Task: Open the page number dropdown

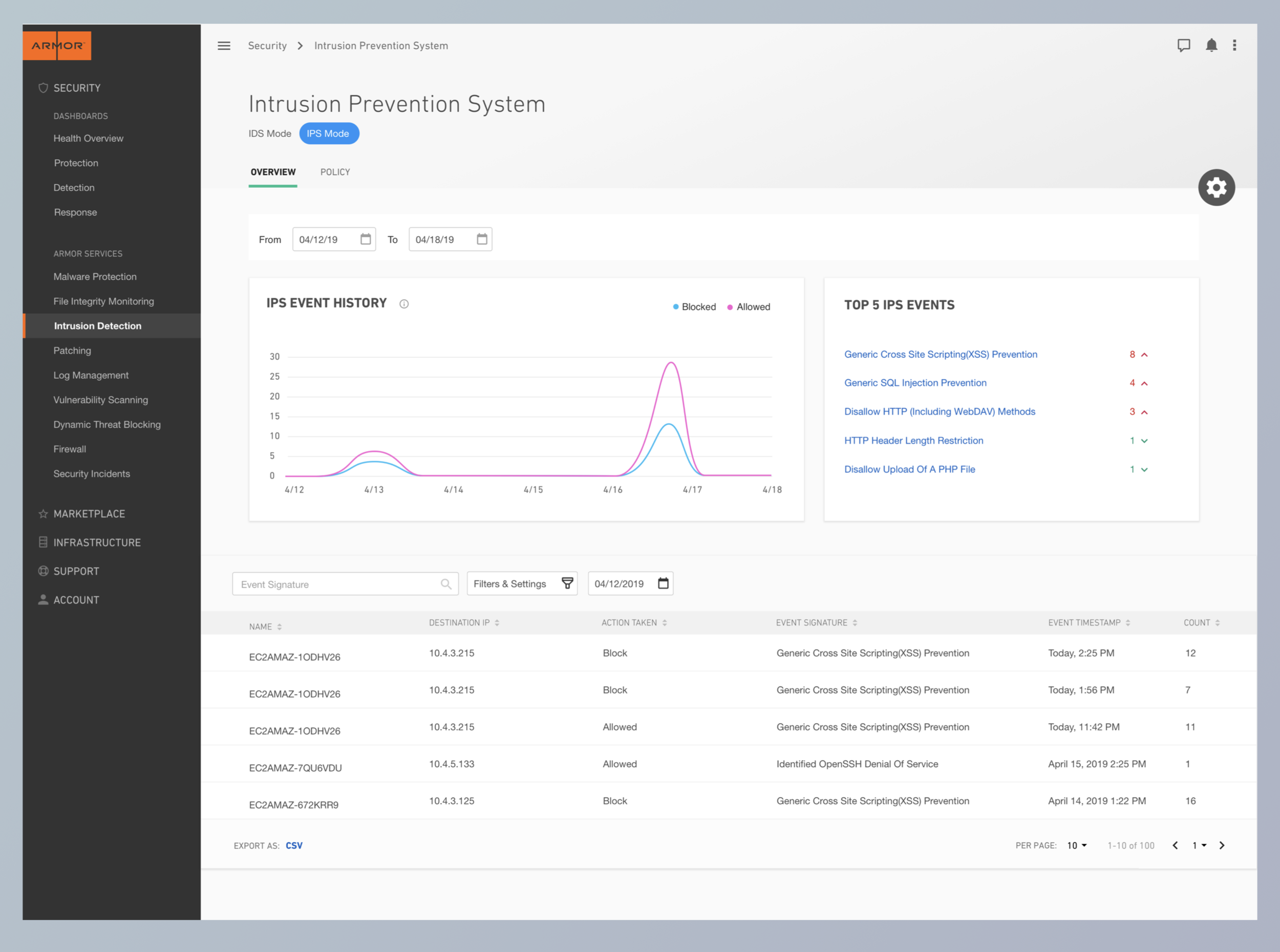Action: pos(1199,846)
